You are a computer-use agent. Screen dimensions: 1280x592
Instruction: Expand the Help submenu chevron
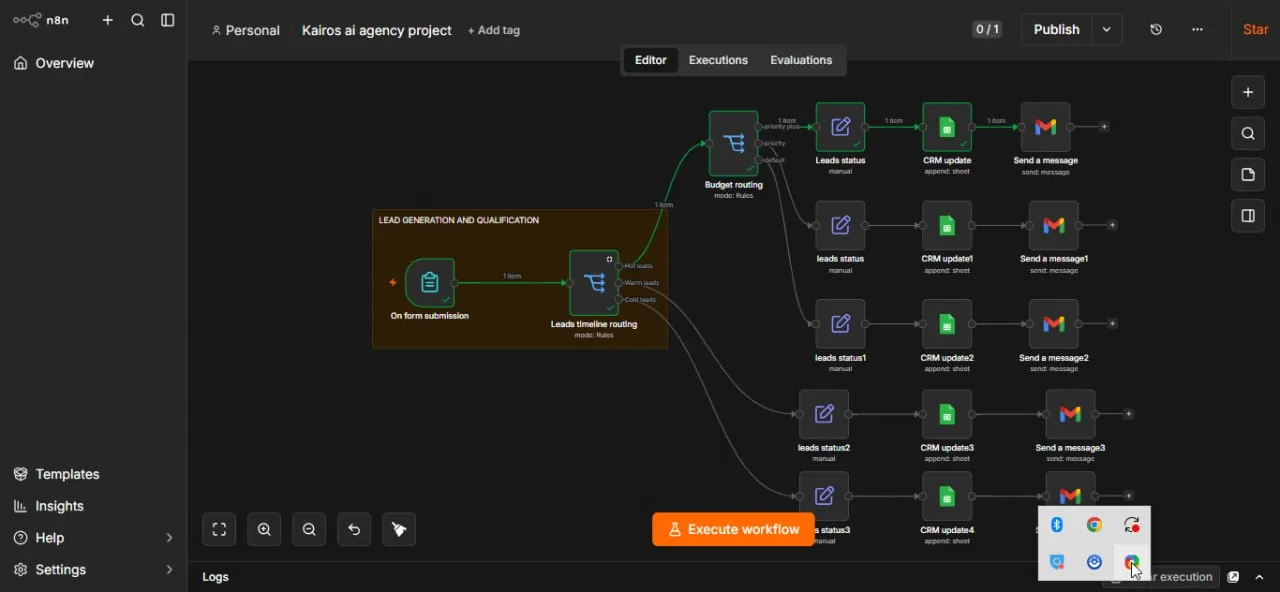point(169,538)
